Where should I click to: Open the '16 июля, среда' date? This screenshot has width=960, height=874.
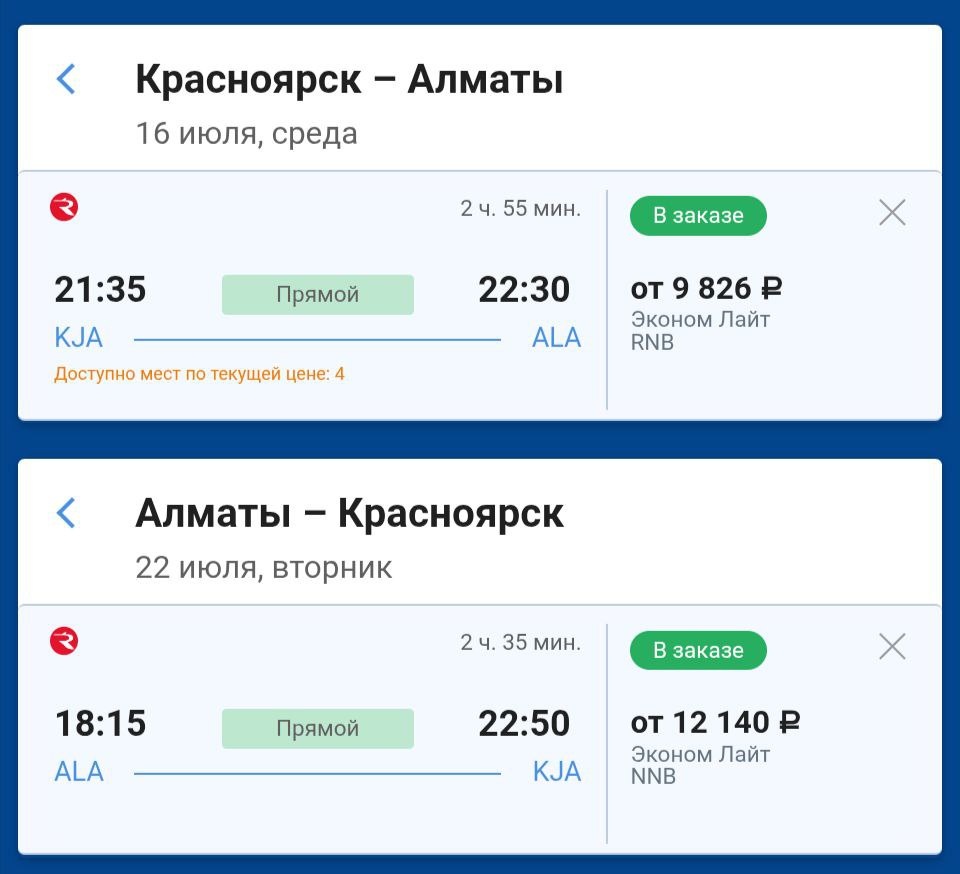coord(246,133)
